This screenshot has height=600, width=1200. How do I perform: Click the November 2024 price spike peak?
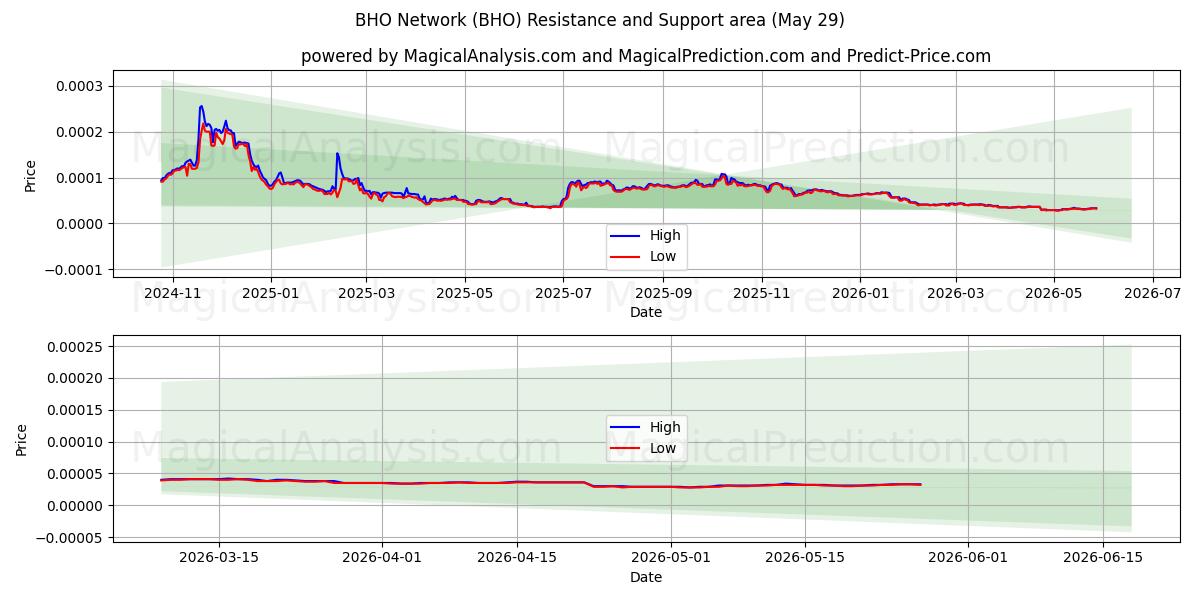point(201,106)
